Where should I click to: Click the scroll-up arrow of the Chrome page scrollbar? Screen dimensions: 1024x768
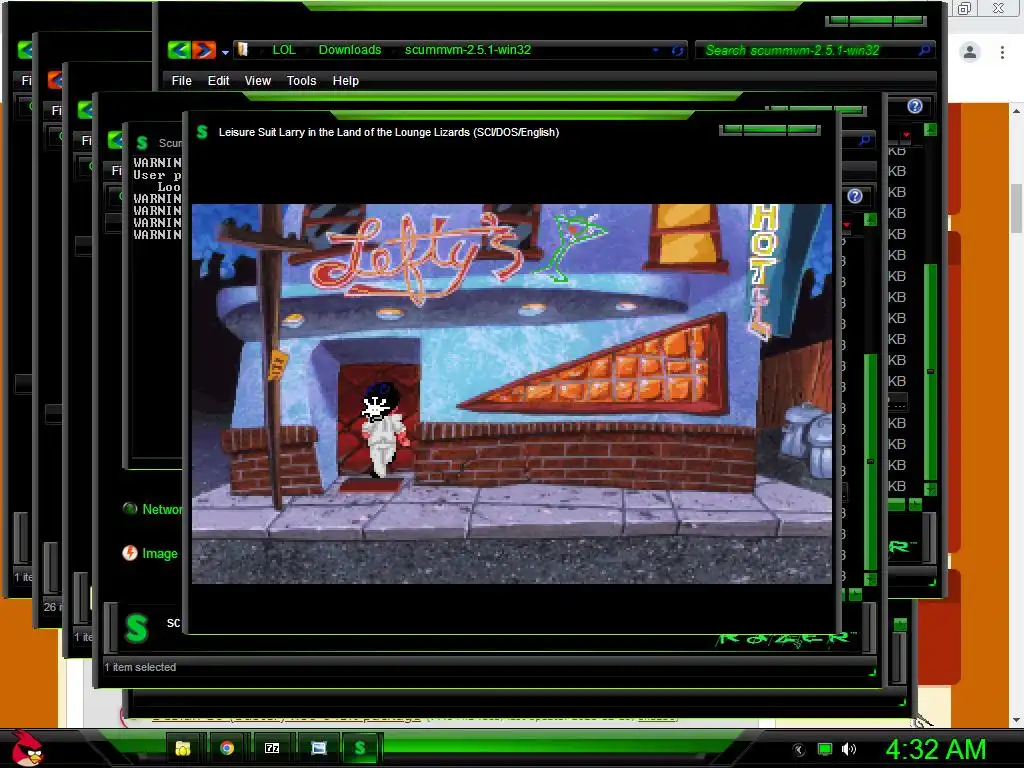[1017, 111]
